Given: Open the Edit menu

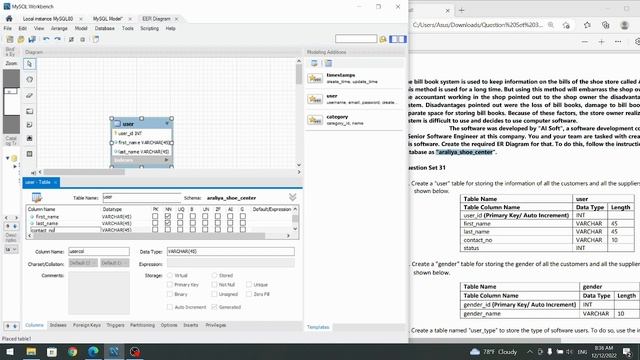Looking at the screenshot, I should click(22, 29).
